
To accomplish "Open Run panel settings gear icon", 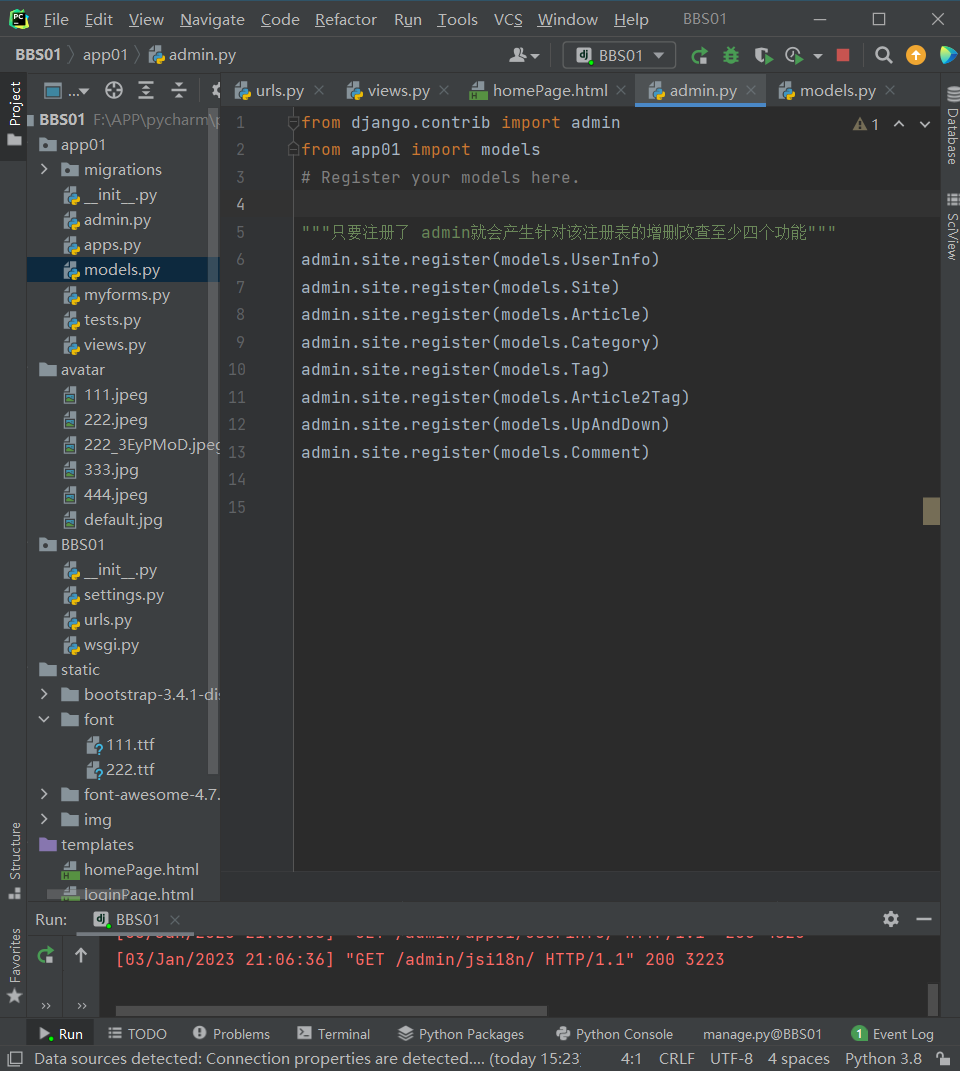I will (x=891, y=919).
